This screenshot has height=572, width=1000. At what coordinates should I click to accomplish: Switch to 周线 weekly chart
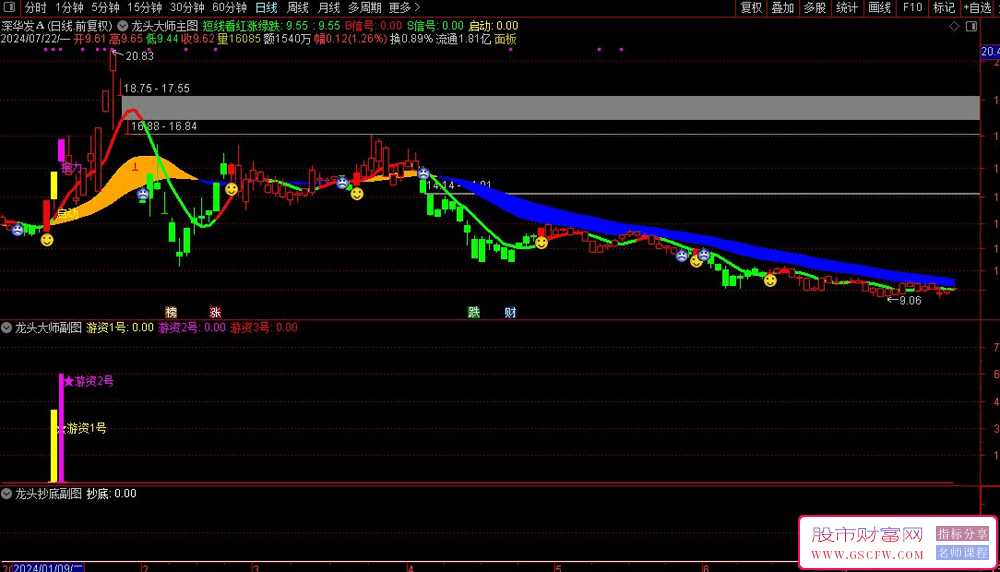tap(297, 8)
